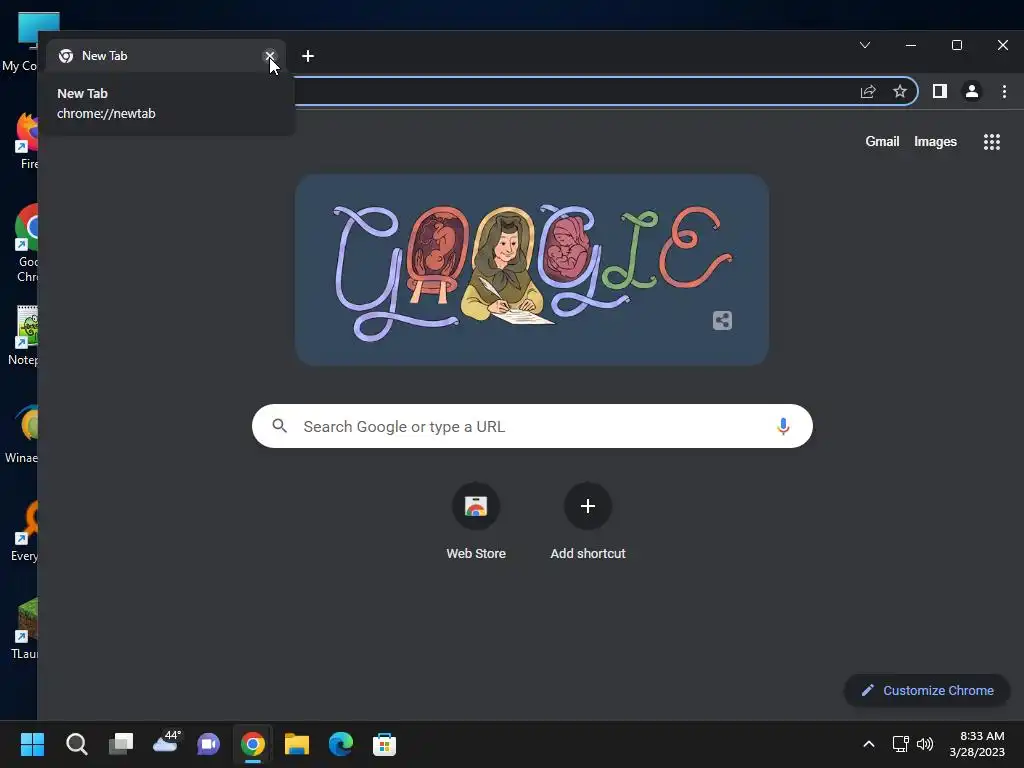Open Windows Start menu

[x=32, y=744]
